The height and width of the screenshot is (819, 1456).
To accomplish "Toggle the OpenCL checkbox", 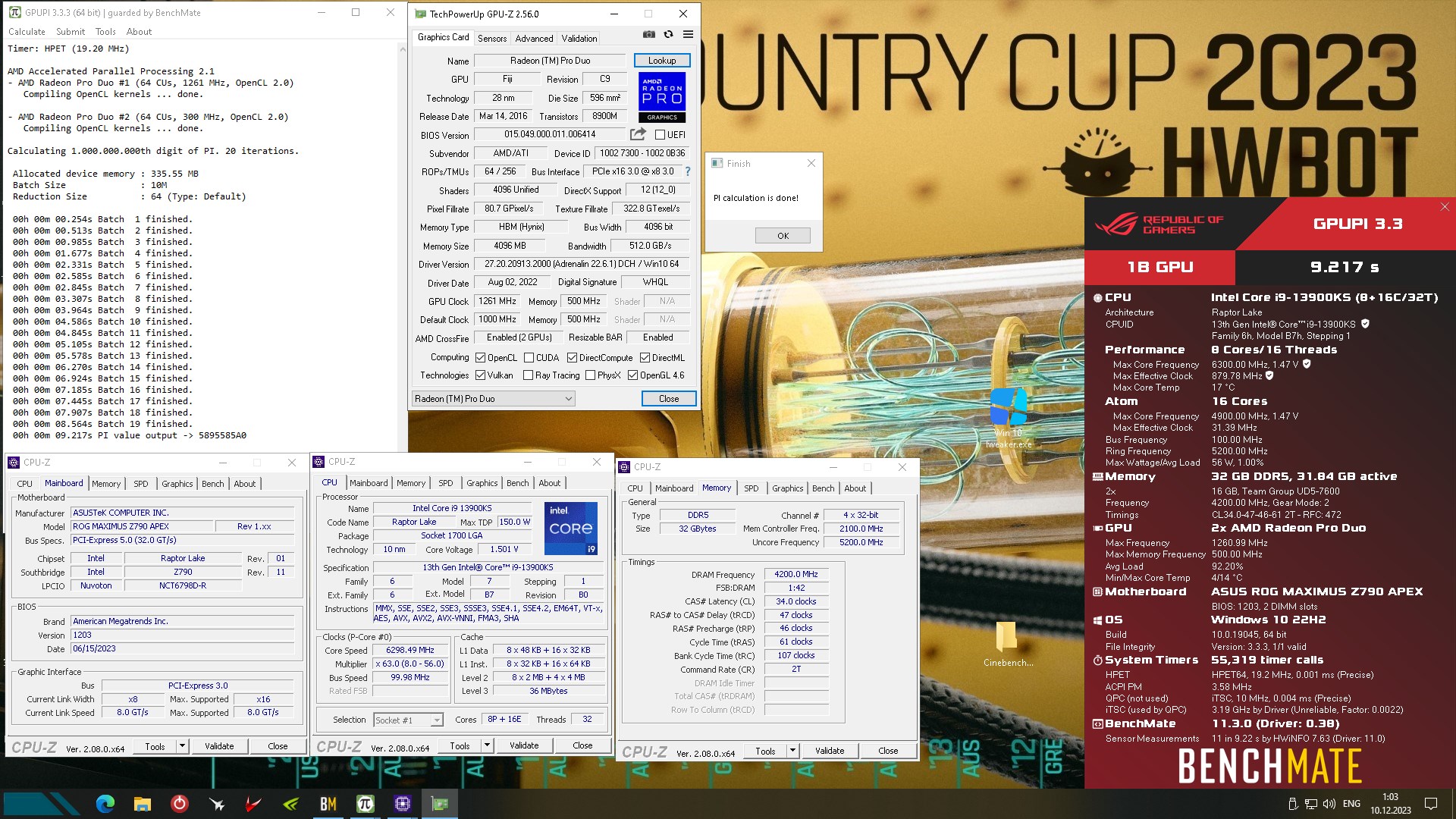I will pyautogui.click(x=480, y=358).
